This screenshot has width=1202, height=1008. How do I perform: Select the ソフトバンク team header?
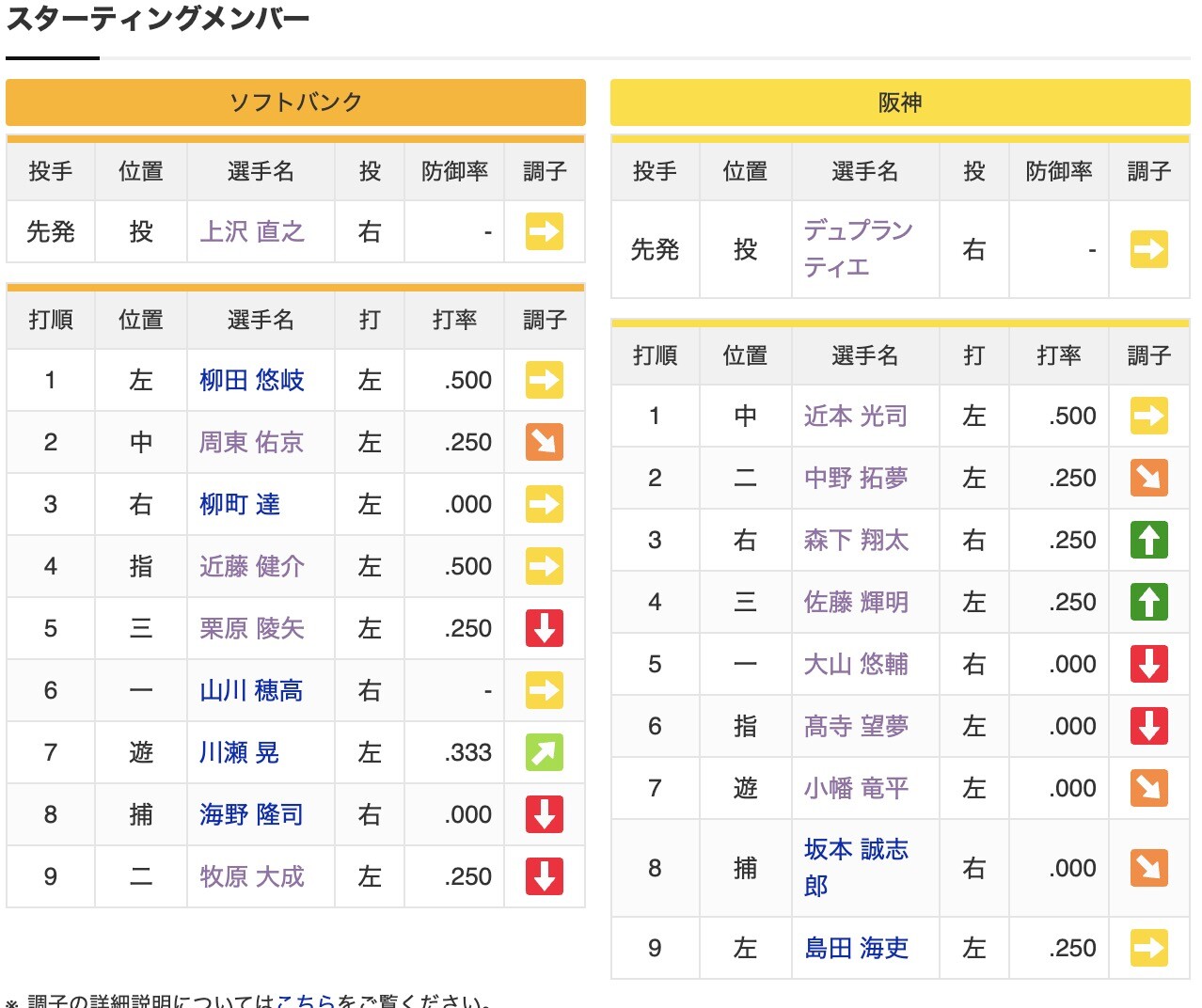[295, 102]
